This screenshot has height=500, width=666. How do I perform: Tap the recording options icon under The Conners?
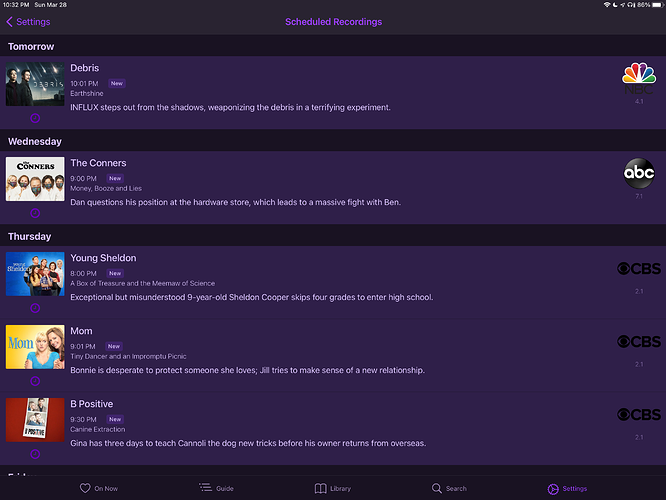(35, 213)
